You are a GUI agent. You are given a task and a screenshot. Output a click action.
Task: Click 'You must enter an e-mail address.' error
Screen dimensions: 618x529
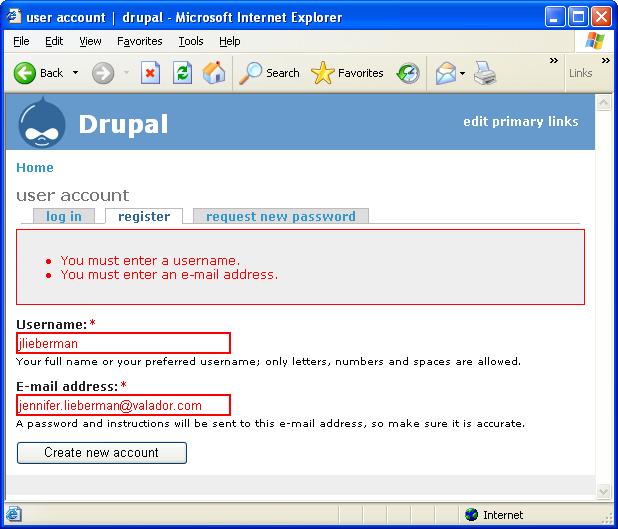169,274
